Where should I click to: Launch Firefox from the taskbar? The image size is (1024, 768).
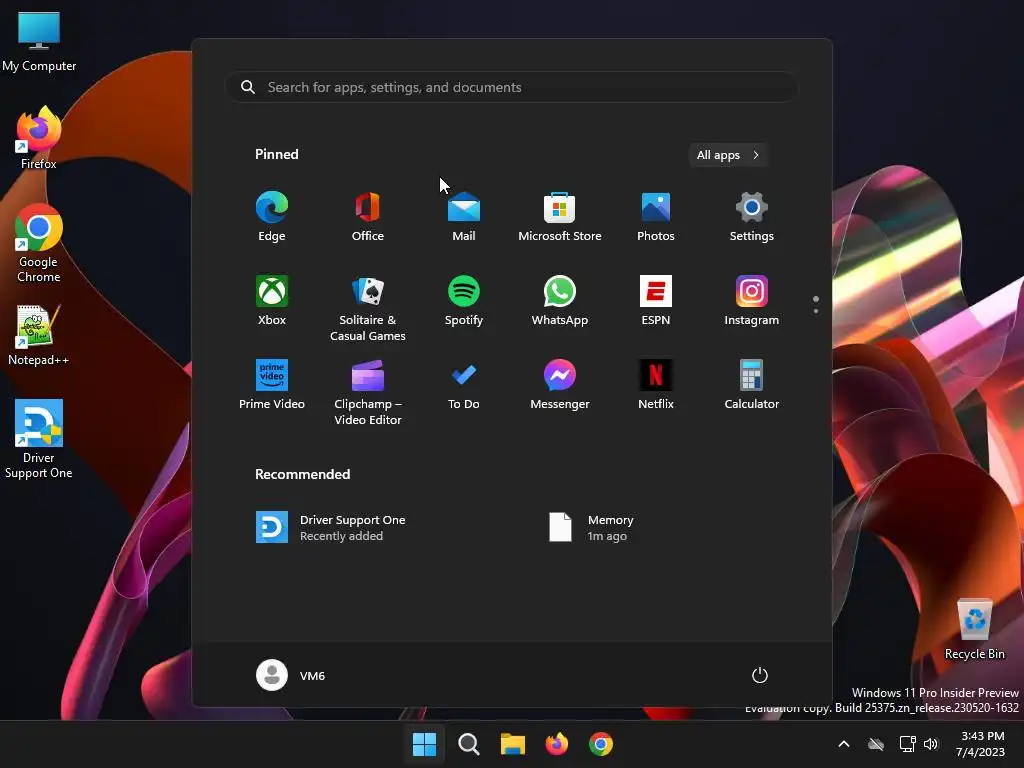[556, 744]
